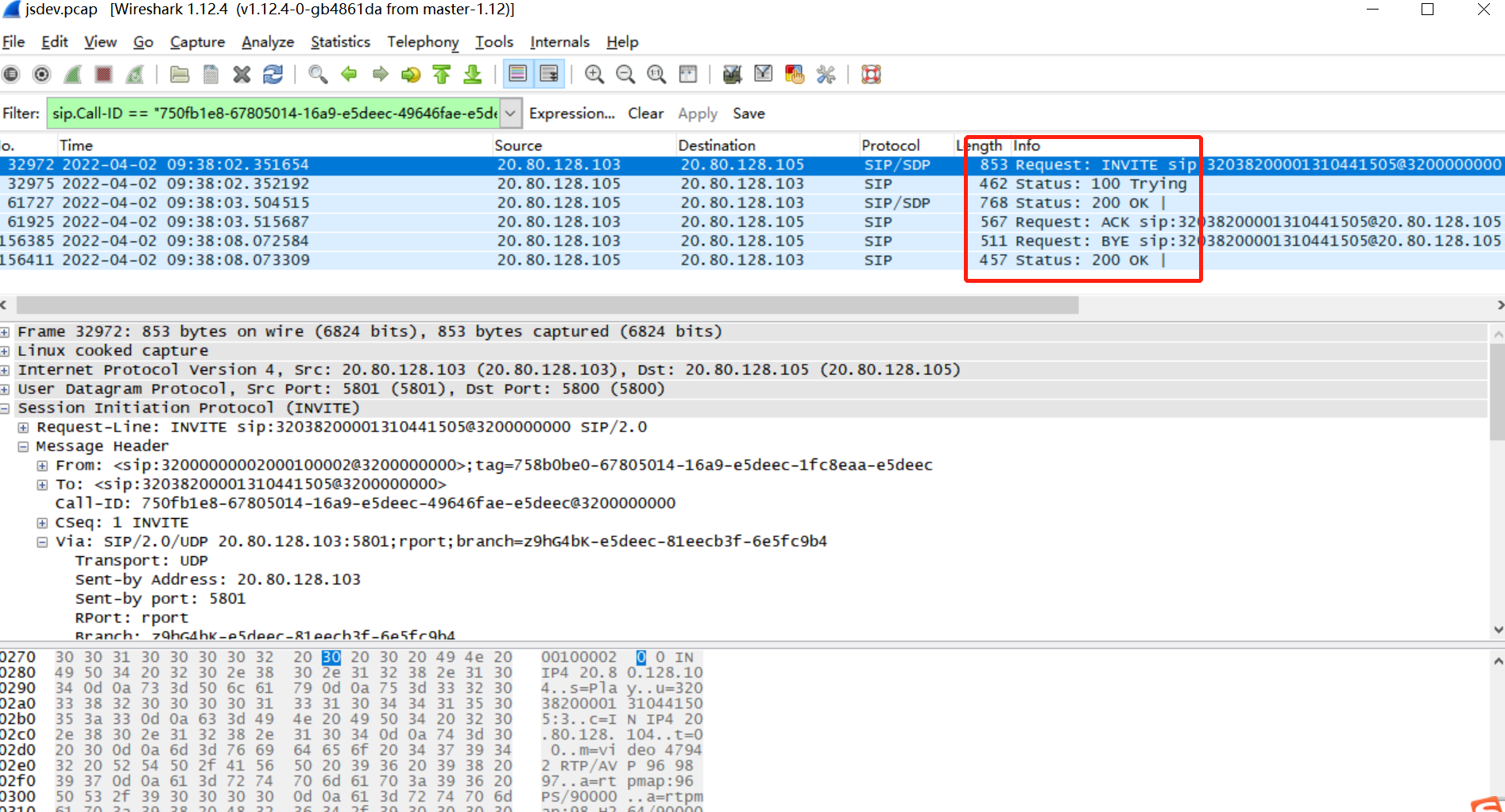Image resolution: width=1505 pixels, height=812 pixels.
Task: Expand the Frame 32972 tree node
Action: tap(6, 332)
